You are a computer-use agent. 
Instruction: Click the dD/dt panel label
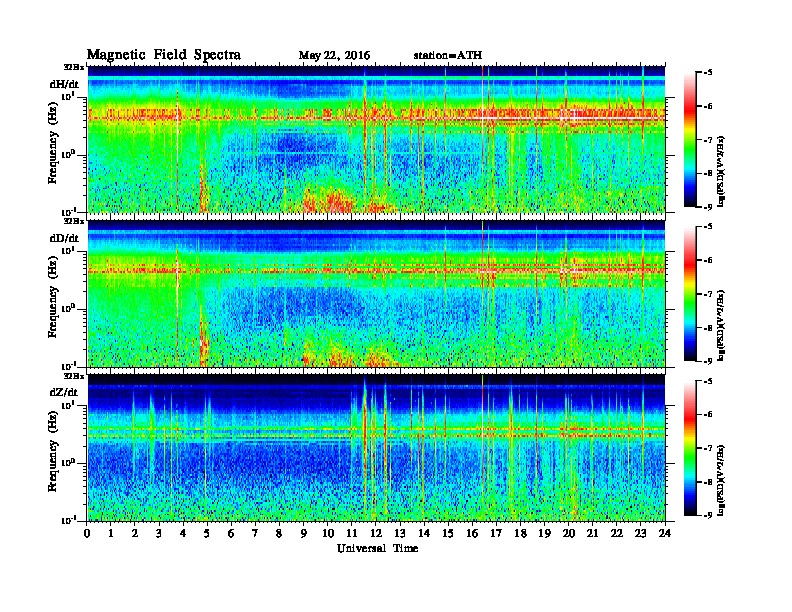pyautogui.click(x=64, y=238)
